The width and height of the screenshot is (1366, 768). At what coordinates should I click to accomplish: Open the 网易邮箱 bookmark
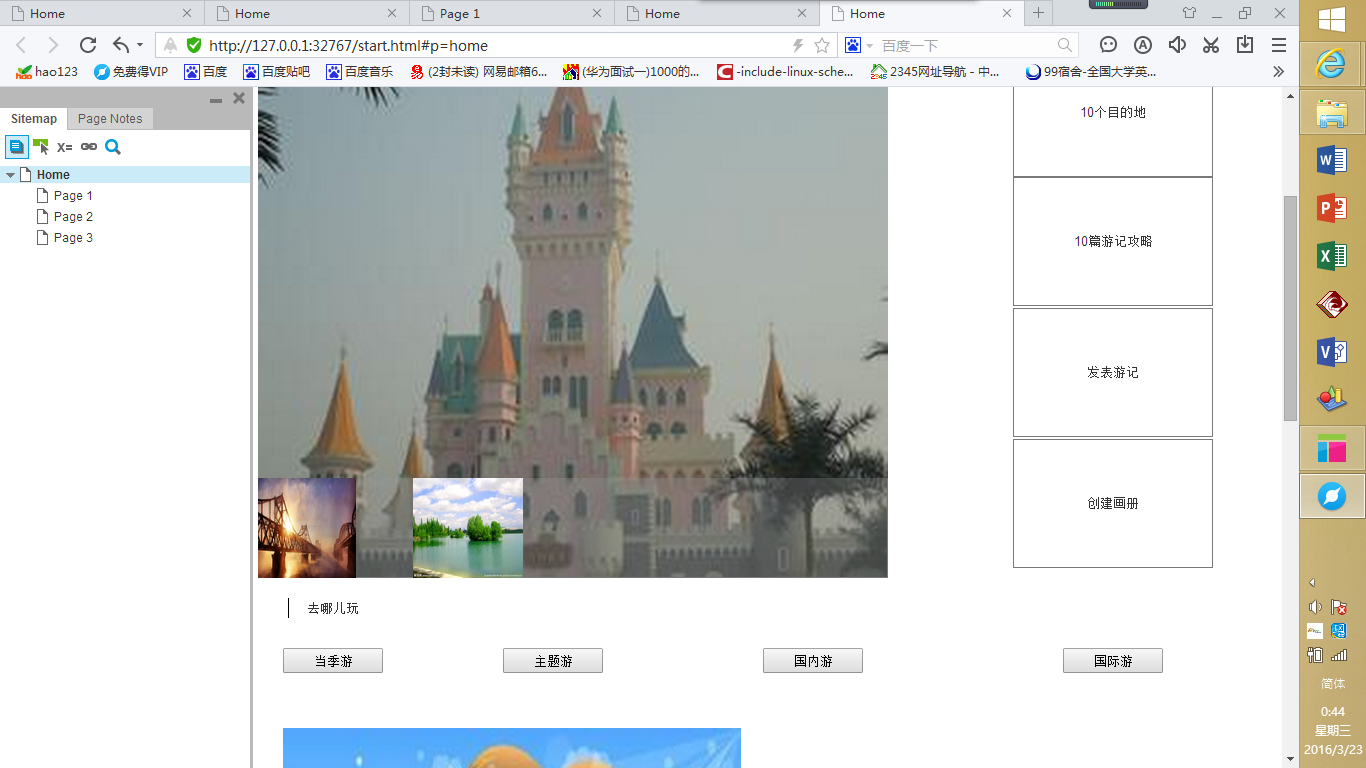[x=479, y=72]
